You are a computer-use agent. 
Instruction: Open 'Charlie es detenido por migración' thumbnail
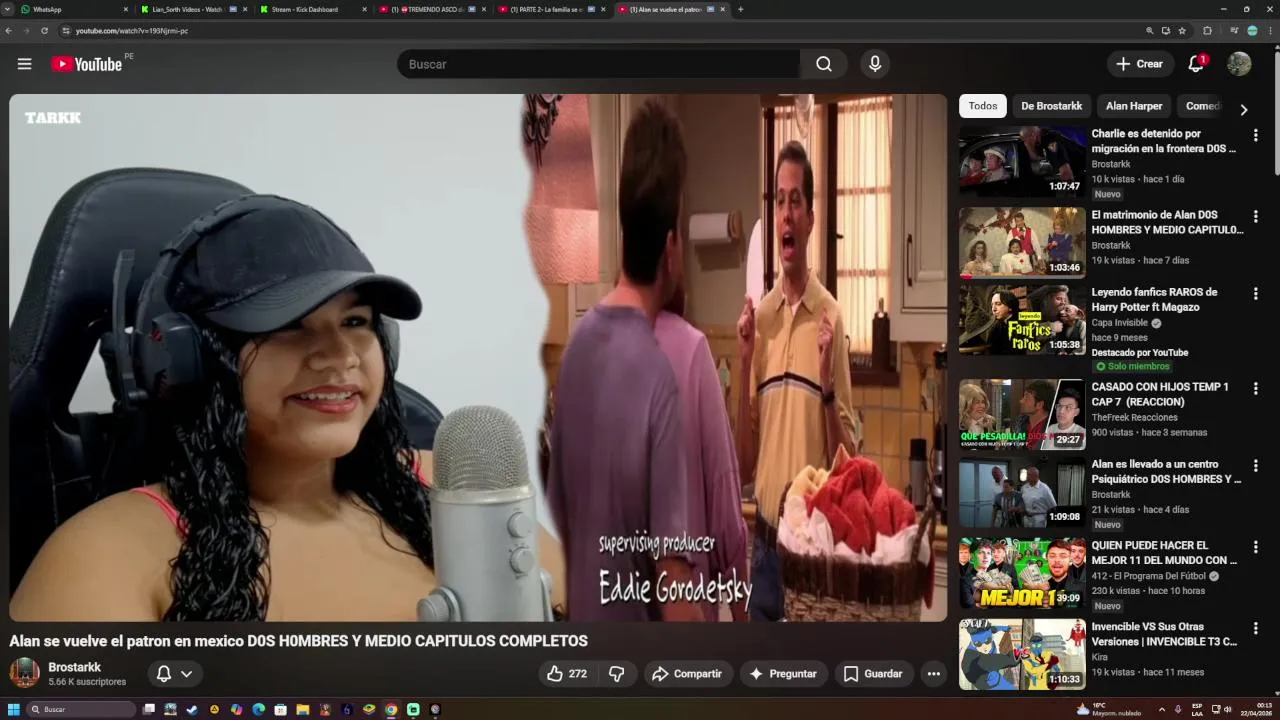[1022, 161]
